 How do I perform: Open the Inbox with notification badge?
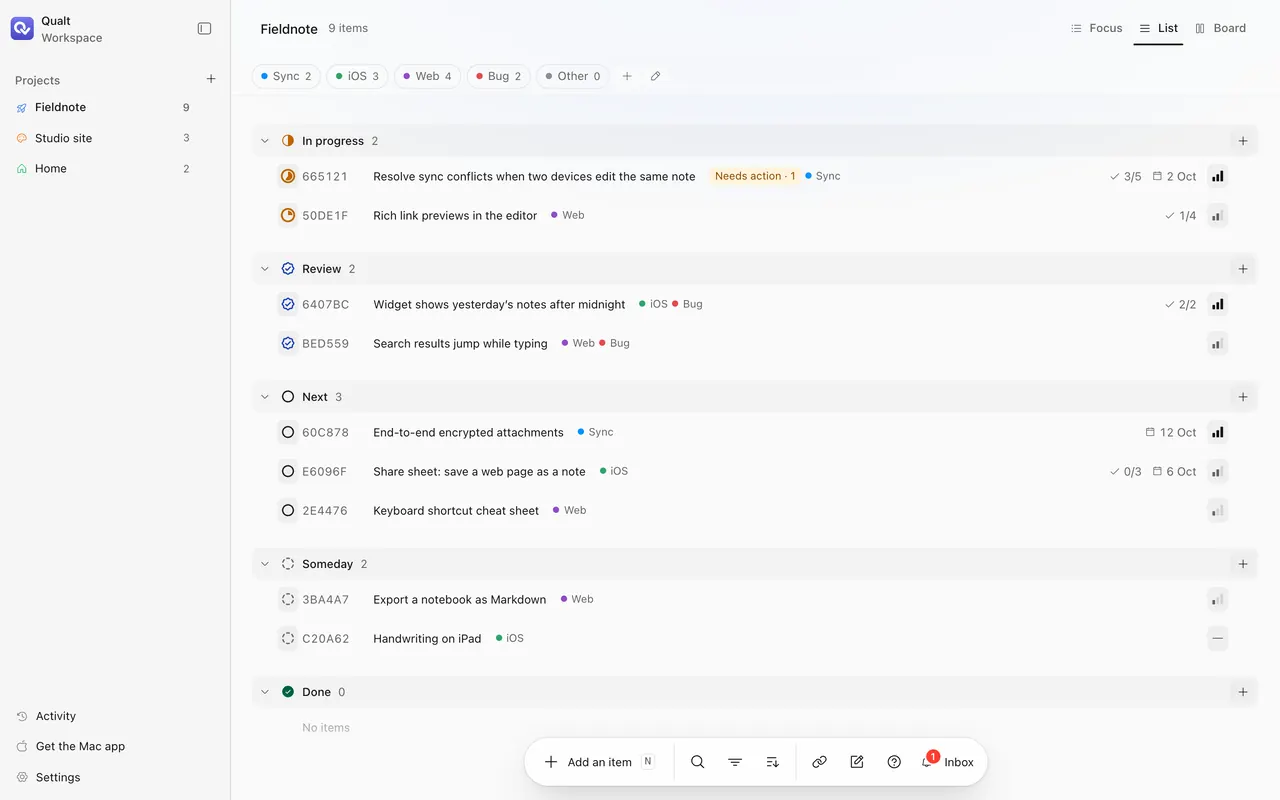click(947, 762)
